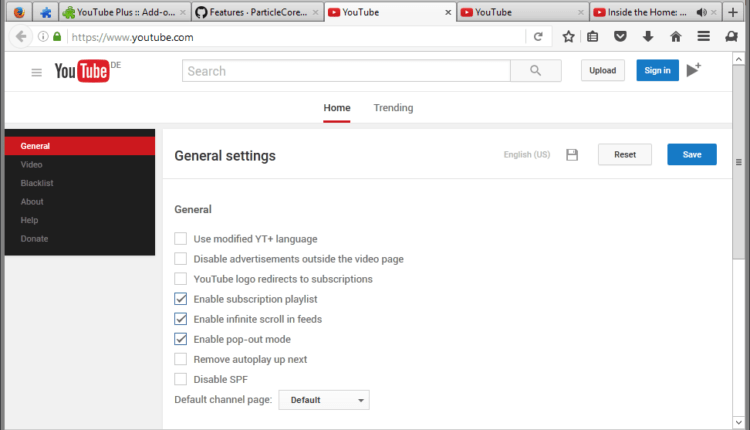The height and width of the screenshot is (430, 750).
Task: Click the page scrollbar up arrow
Action: click(739, 59)
